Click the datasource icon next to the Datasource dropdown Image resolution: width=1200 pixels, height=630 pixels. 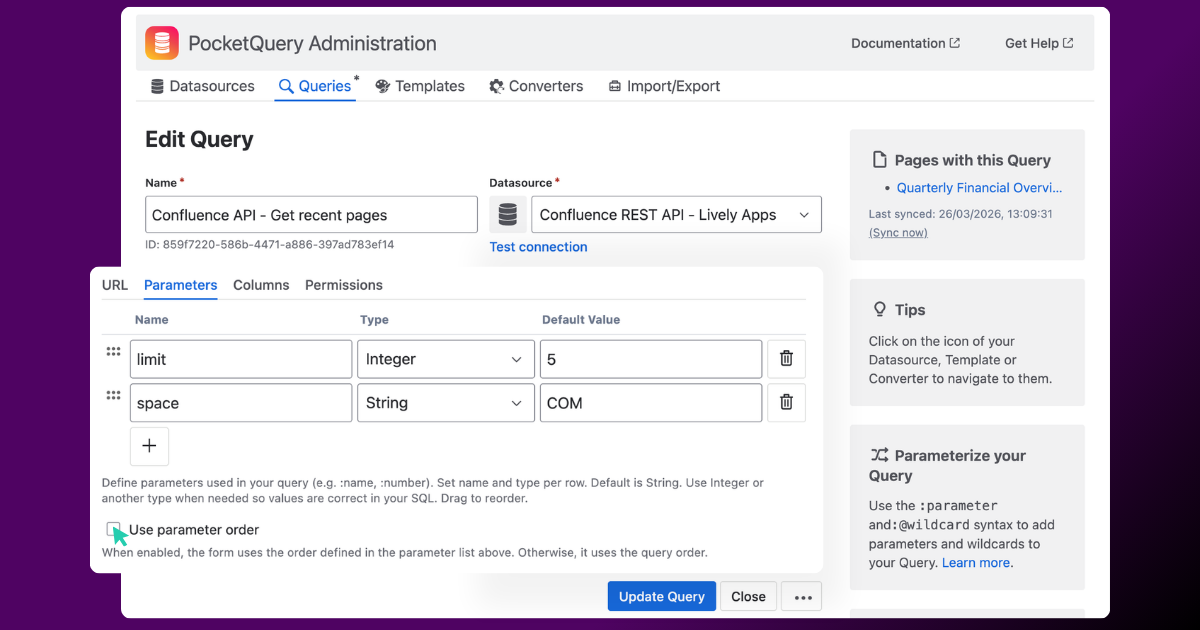[x=507, y=214]
